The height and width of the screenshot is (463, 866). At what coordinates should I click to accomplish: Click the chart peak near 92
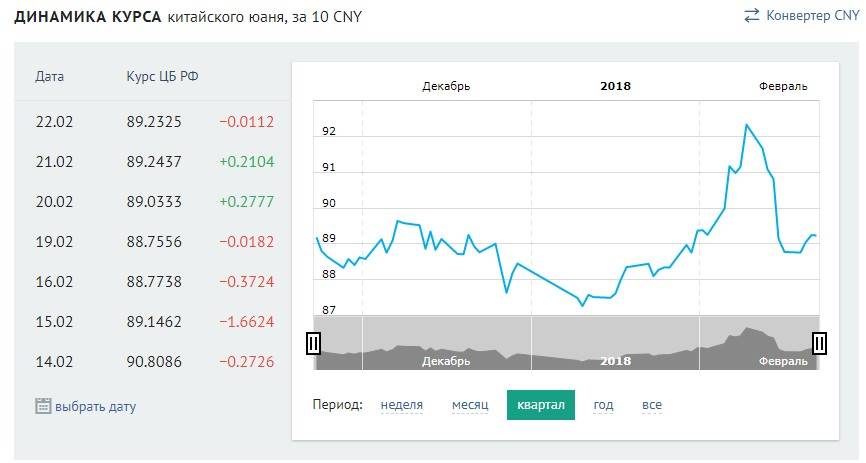point(746,125)
